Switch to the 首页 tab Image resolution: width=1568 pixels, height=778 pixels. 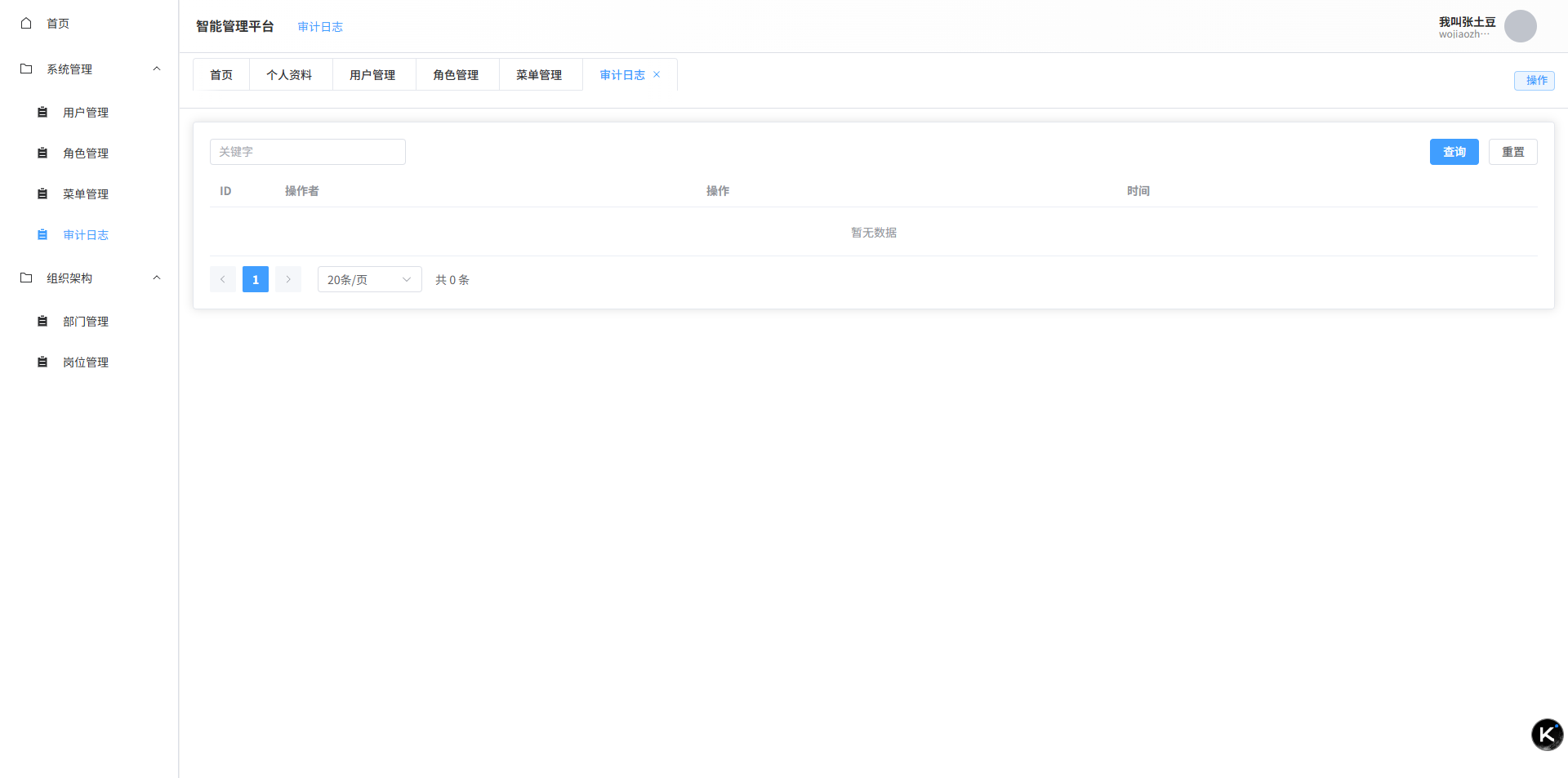click(221, 74)
